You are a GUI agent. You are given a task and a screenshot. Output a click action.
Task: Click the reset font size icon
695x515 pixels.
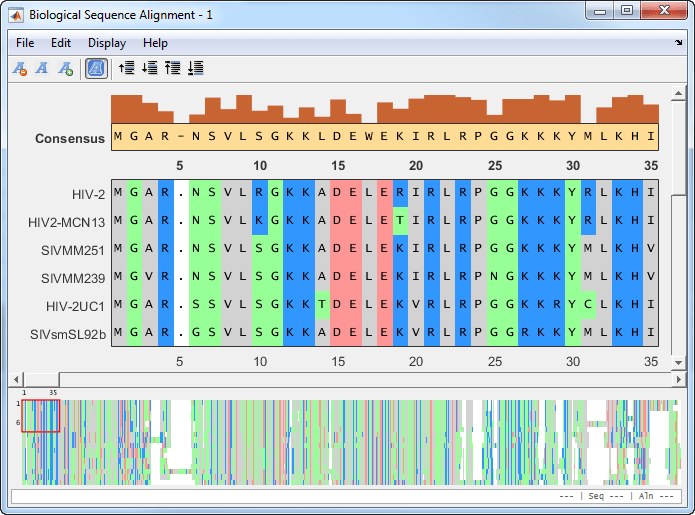pos(42,68)
